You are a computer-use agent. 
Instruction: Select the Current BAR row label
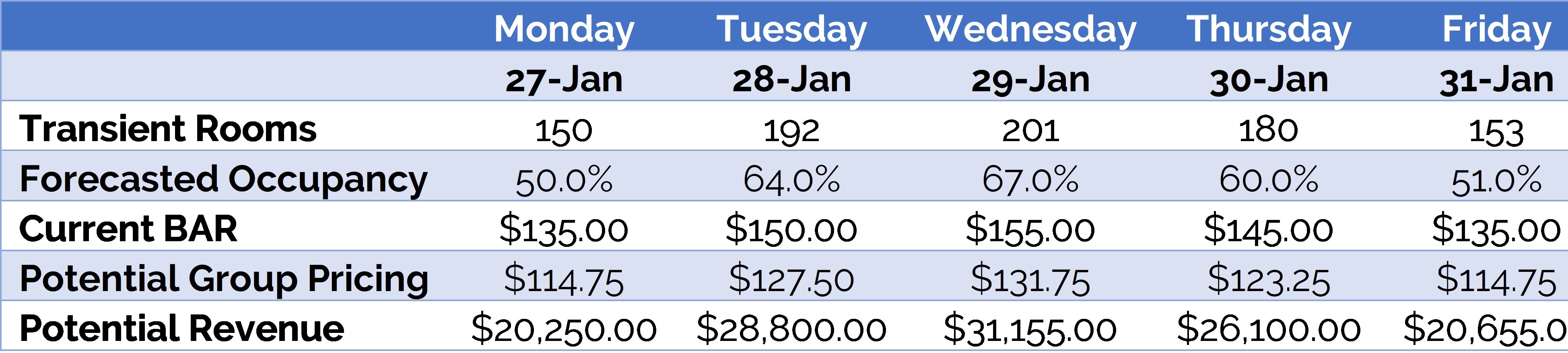(128, 229)
